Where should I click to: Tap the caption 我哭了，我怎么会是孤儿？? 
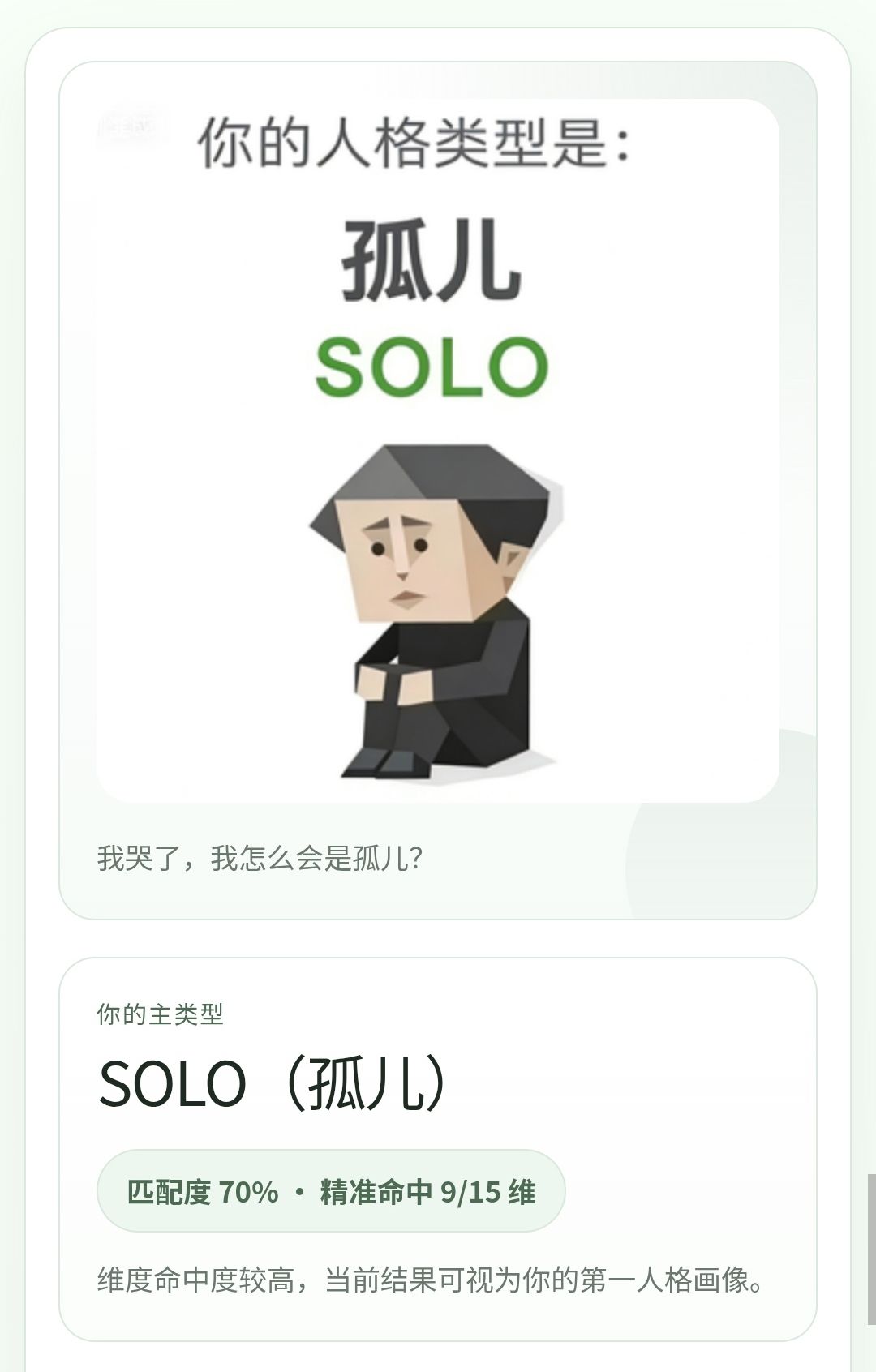click(260, 858)
